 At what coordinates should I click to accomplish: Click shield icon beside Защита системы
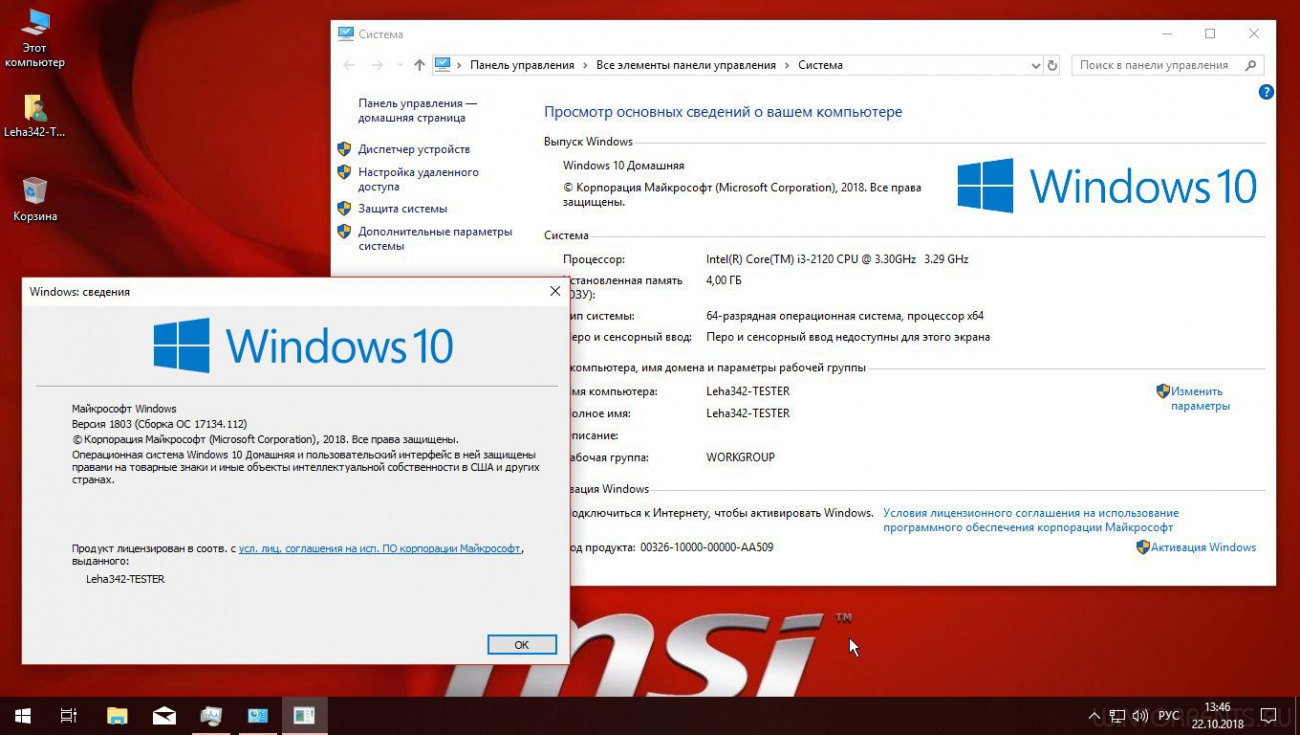(x=344, y=209)
